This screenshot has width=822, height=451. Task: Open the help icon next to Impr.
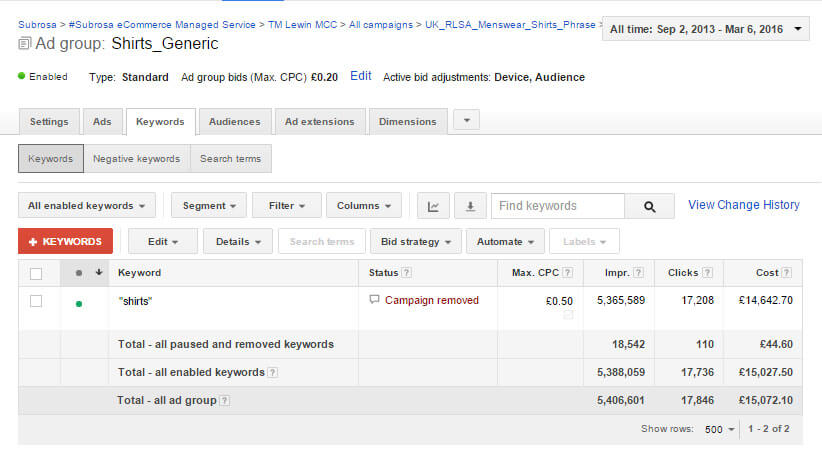click(638, 273)
